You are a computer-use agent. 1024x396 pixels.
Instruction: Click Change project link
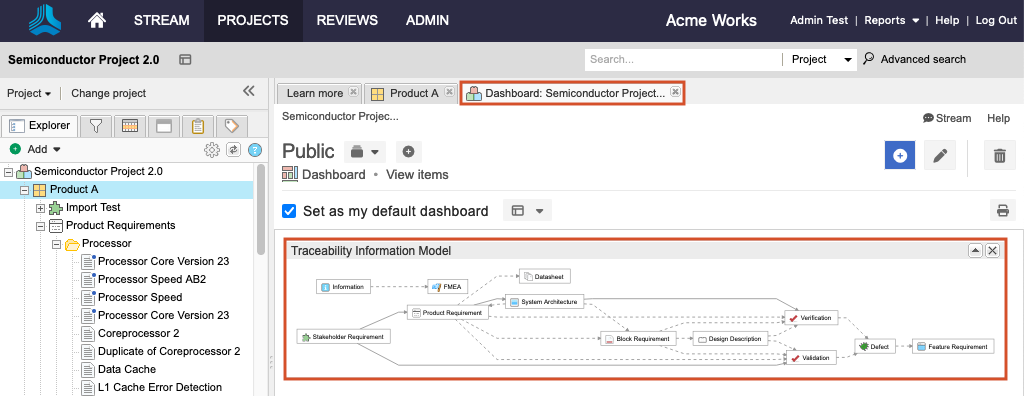[x=108, y=93]
